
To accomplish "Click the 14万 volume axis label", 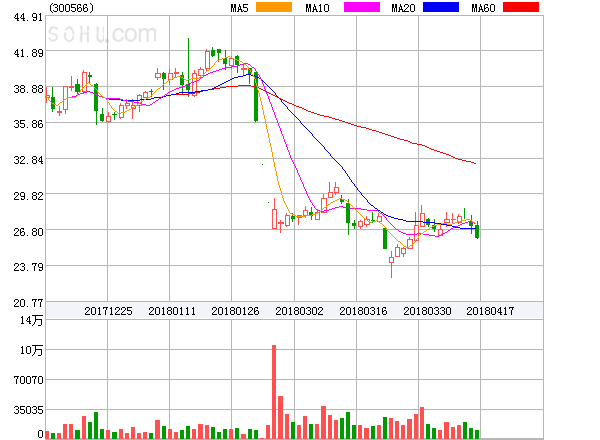I will point(31,321).
